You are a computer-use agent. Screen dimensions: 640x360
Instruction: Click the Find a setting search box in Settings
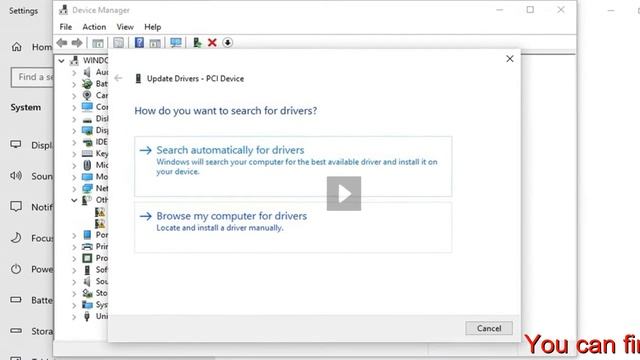tap(32, 77)
